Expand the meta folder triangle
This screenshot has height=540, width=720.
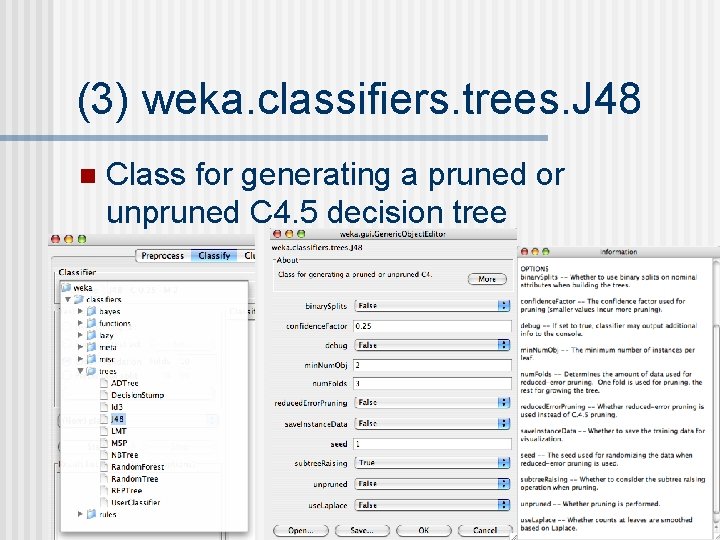(x=80, y=347)
